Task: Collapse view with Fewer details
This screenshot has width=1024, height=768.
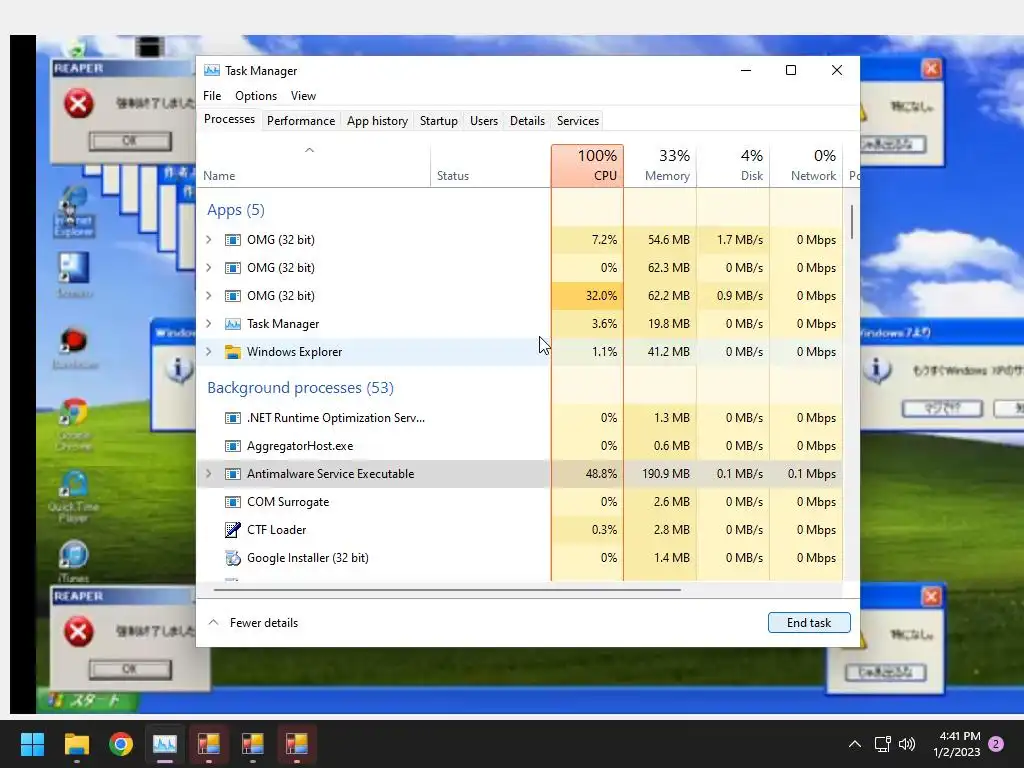Action: coord(253,623)
